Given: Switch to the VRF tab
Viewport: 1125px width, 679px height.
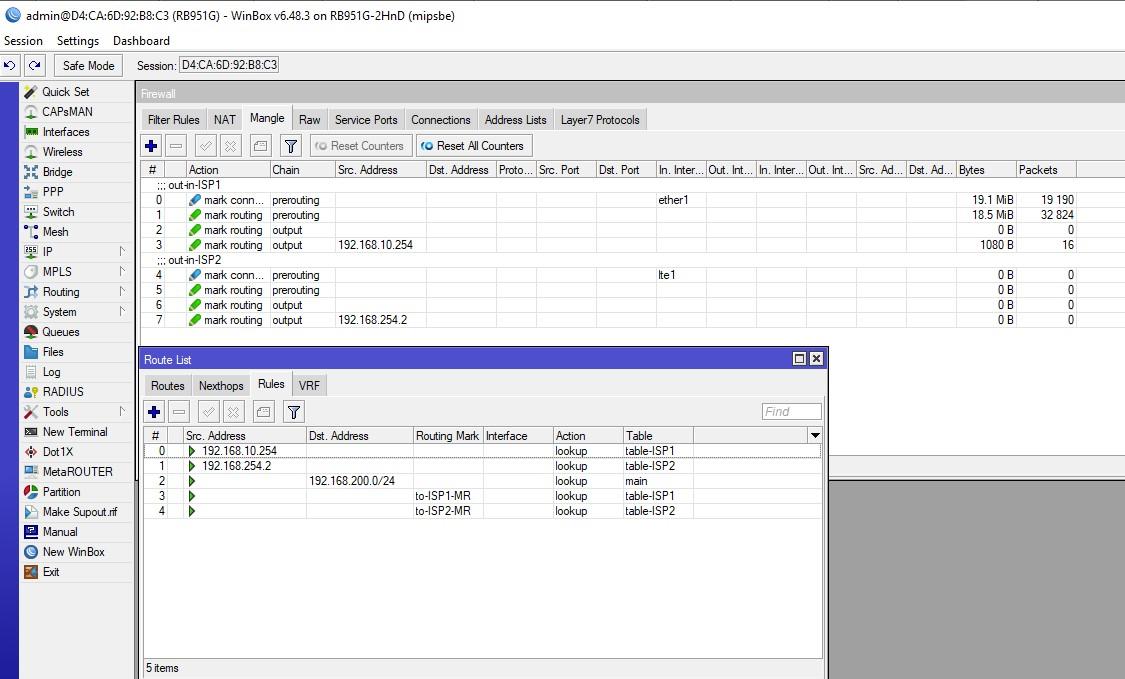Looking at the screenshot, I should coord(309,385).
